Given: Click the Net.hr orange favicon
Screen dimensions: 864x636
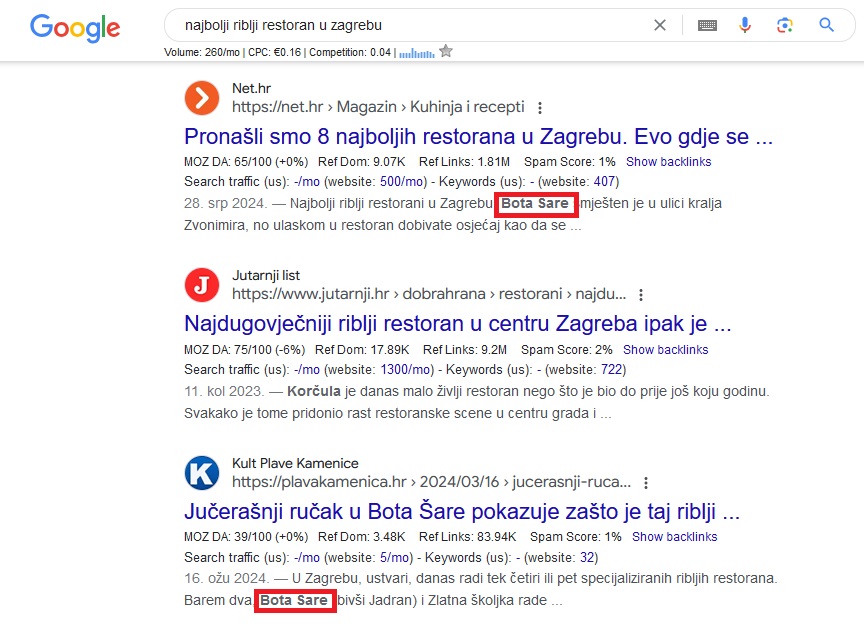Looking at the screenshot, I should 202,98.
